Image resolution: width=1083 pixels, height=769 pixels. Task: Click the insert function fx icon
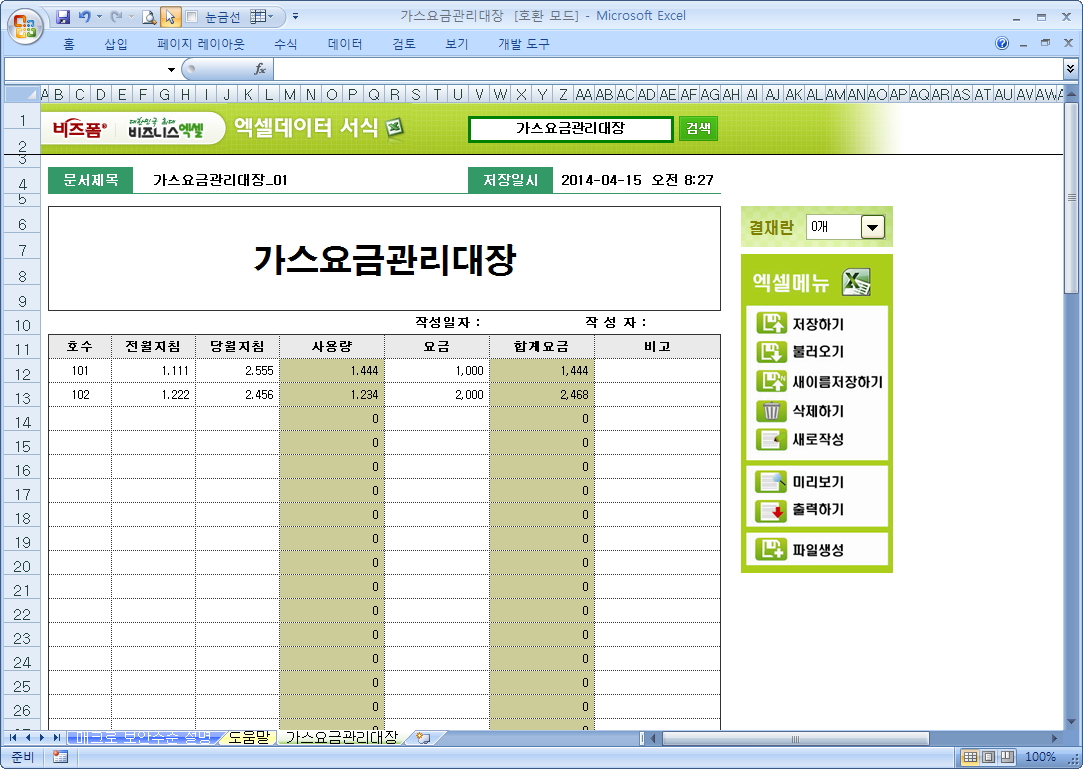click(x=260, y=69)
